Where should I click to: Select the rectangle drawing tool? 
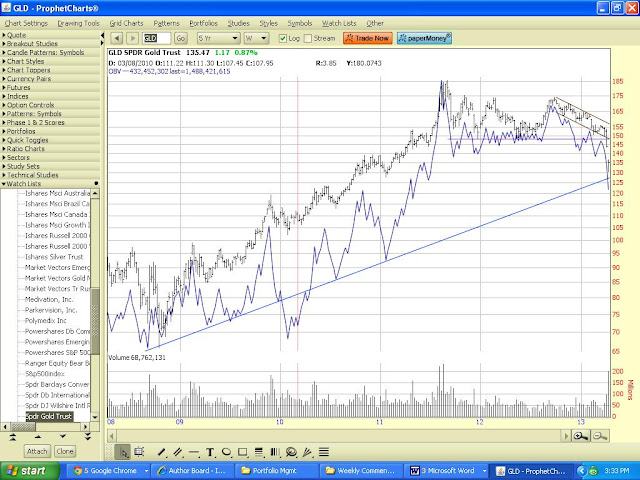click(242, 452)
